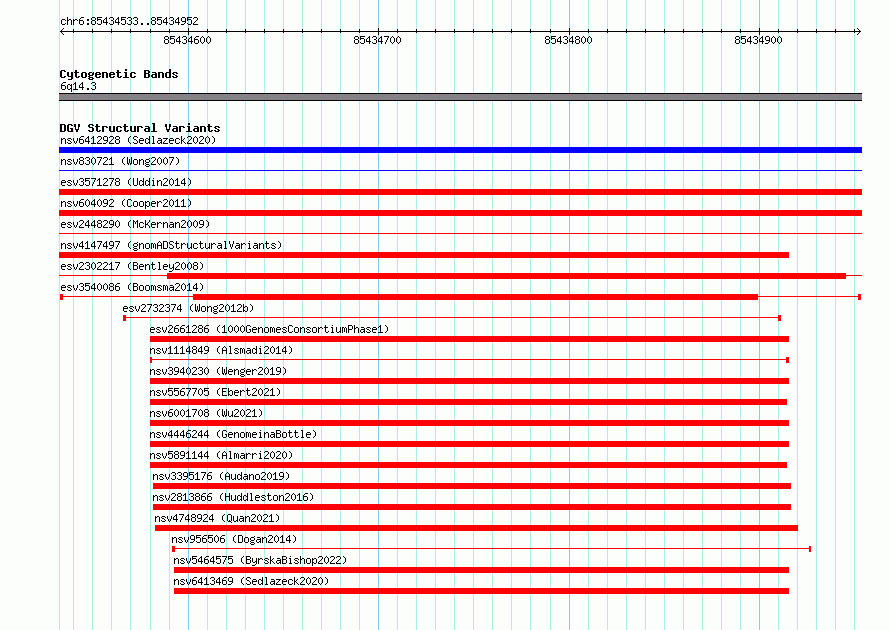Open the esv3571278 (Uddin2014) variant label
The width and height of the screenshot is (890, 630).
coord(126,182)
